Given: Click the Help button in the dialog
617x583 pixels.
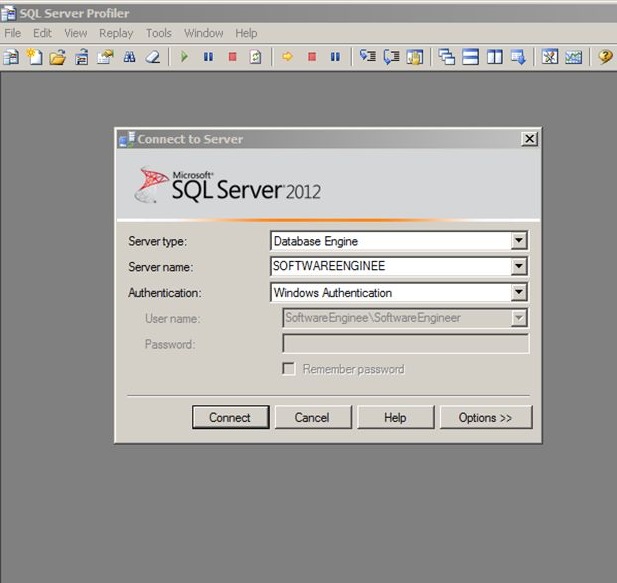Looking at the screenshot, I should [x=395, y=417].
